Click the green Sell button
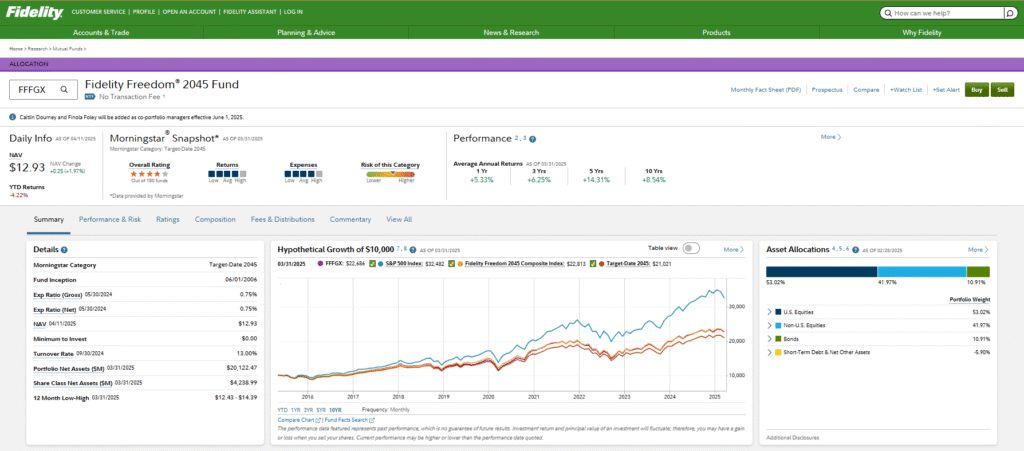1024x451 pixels. [1002, 90]
